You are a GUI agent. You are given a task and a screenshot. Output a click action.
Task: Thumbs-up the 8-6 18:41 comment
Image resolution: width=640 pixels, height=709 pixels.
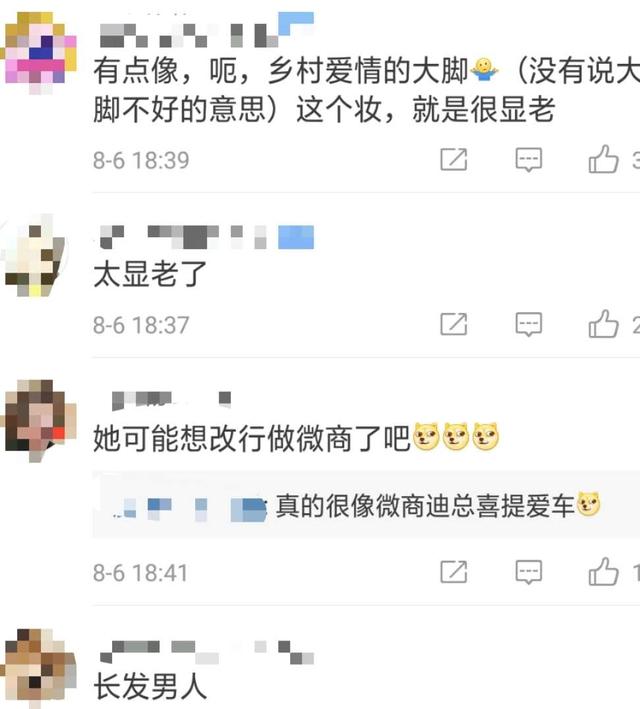click(x=603, y=571)
